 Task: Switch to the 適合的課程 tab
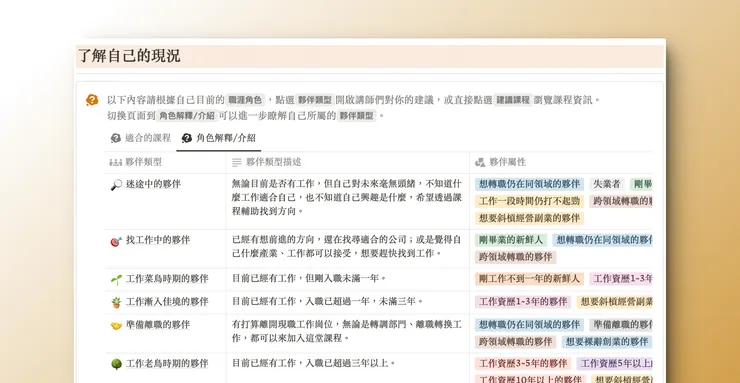141,138
